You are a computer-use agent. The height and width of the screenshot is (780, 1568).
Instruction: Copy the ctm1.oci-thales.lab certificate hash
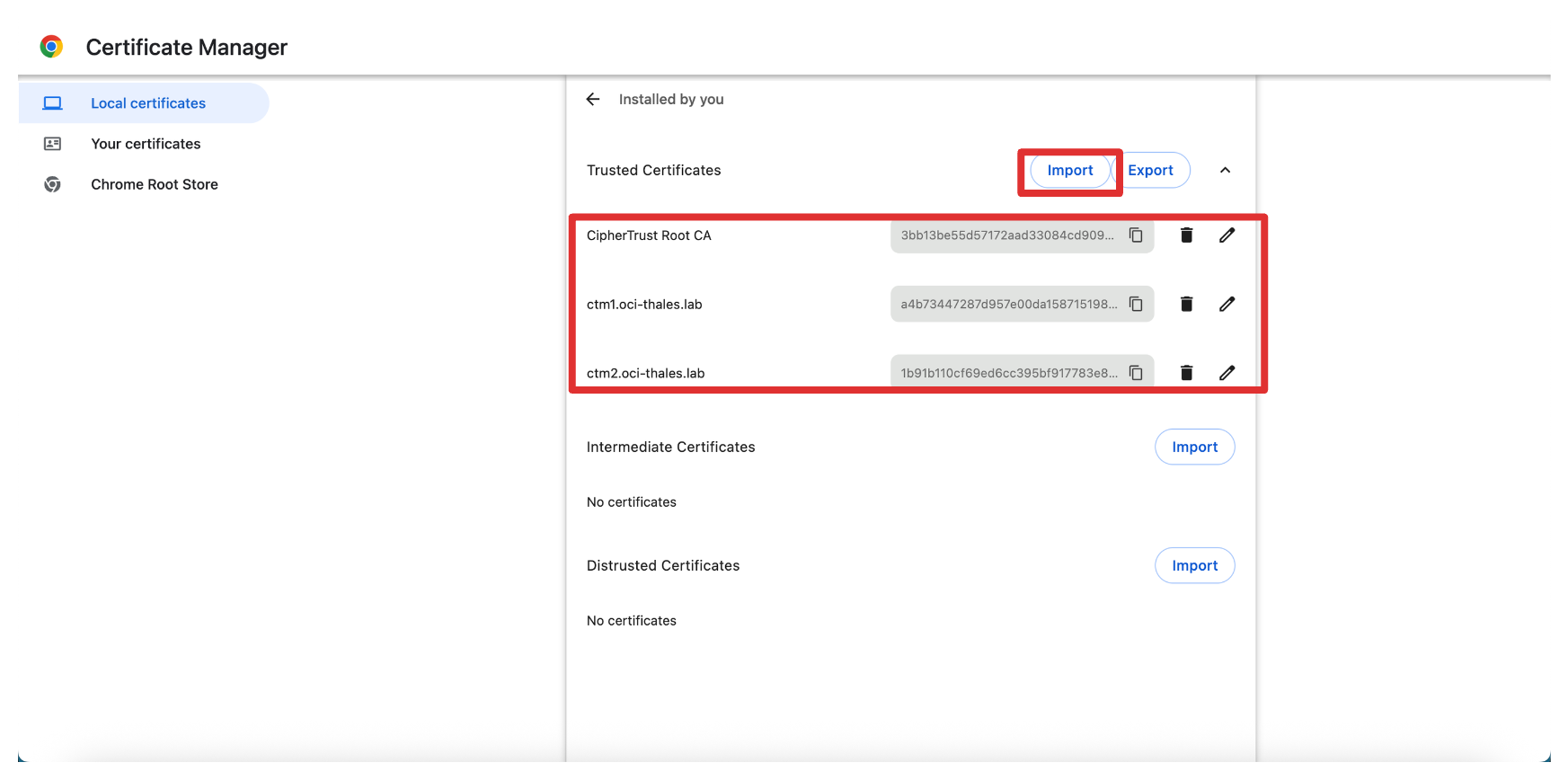(1136, 305)
